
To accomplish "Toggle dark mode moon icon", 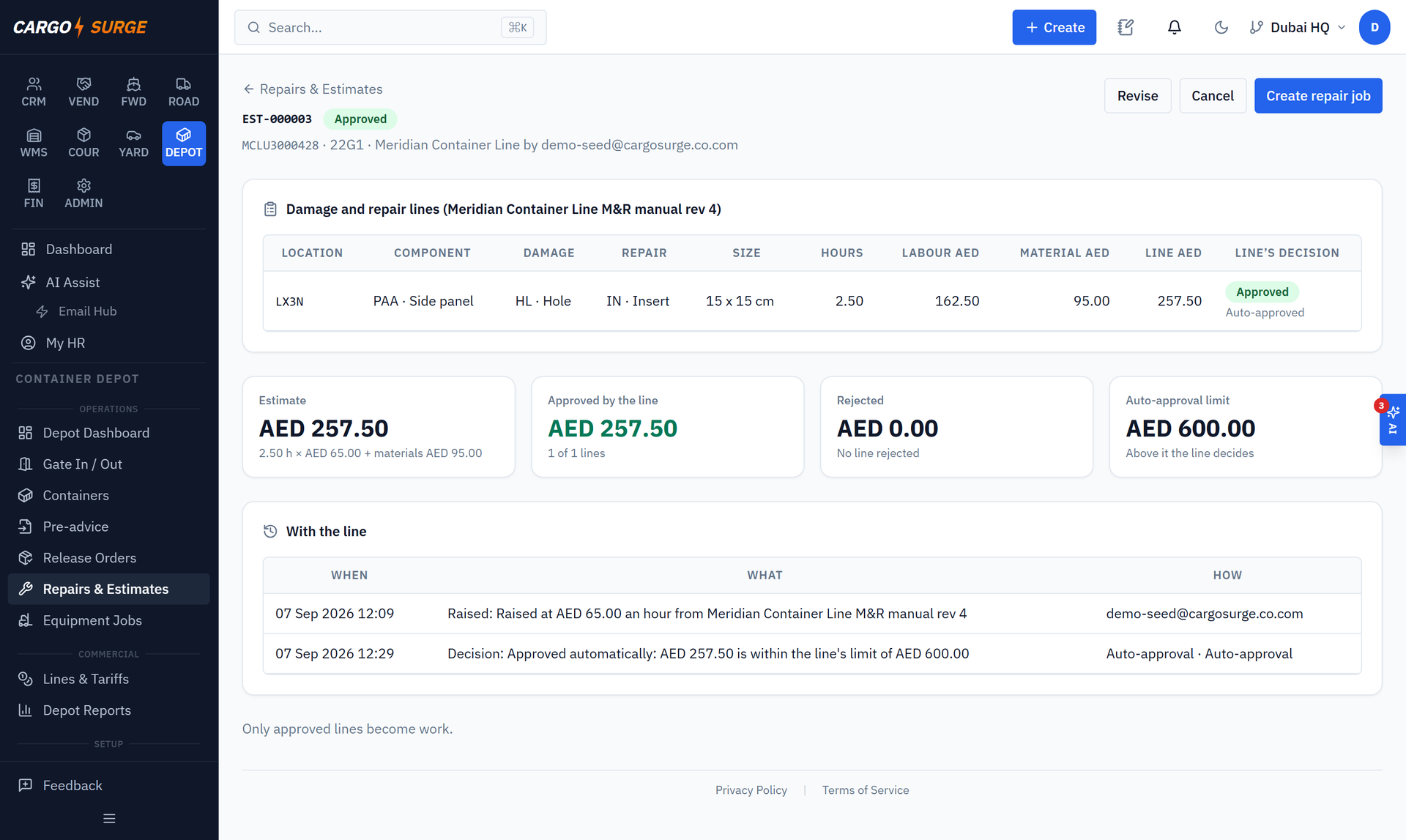I will pyautogui.click(x=1221, y=27).
